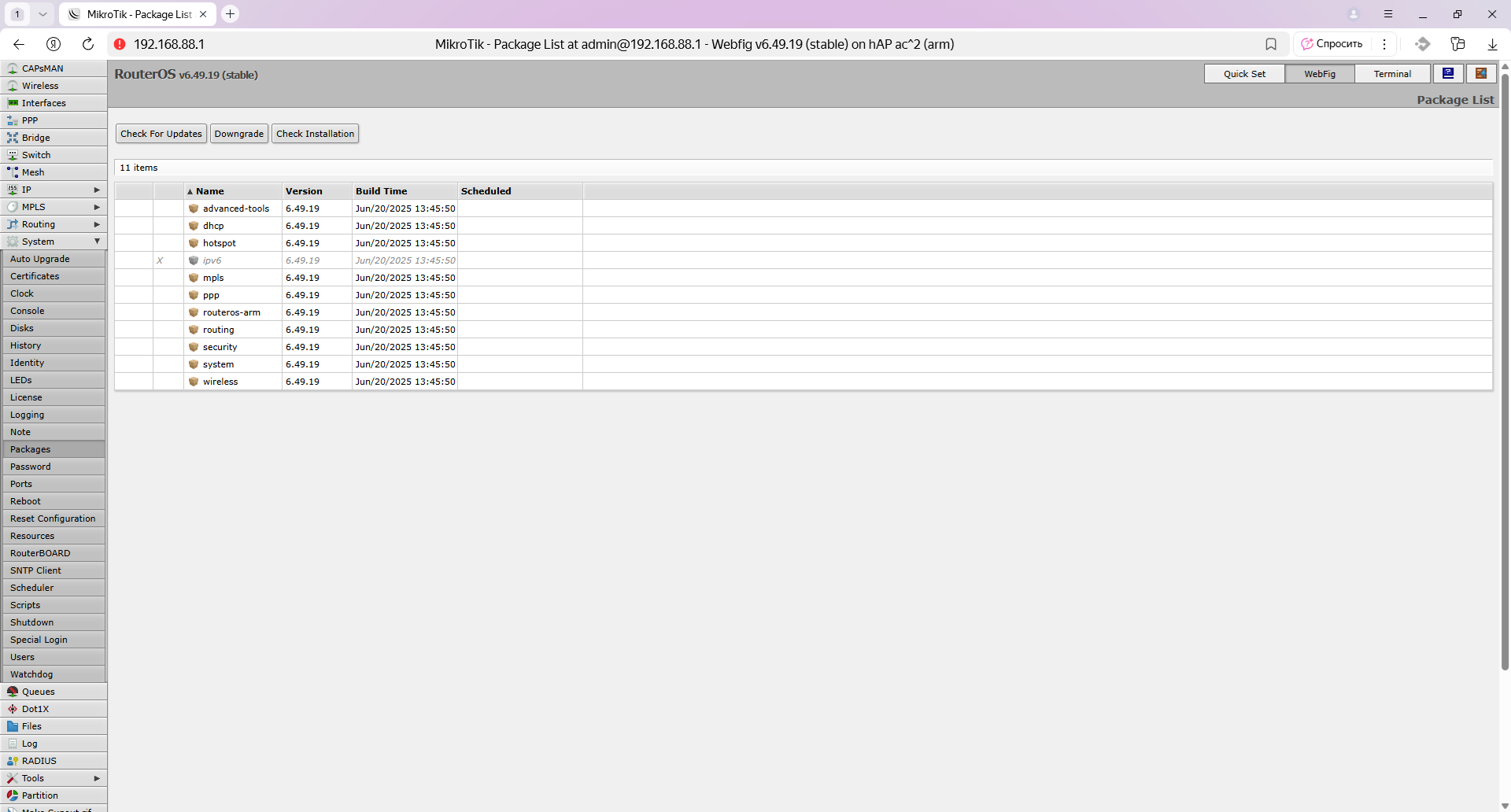This screenshot has height=812, width=1511.
Task: Click the site security warning icon
Action: tap(120, 44)
